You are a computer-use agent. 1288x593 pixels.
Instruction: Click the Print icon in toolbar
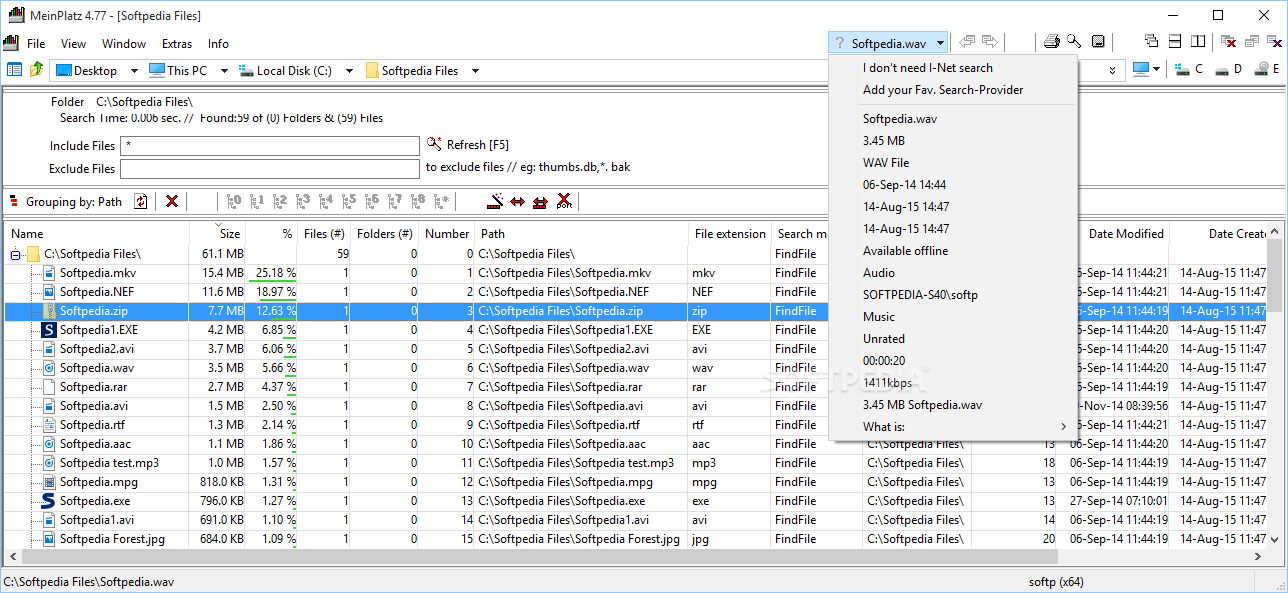1051,42
